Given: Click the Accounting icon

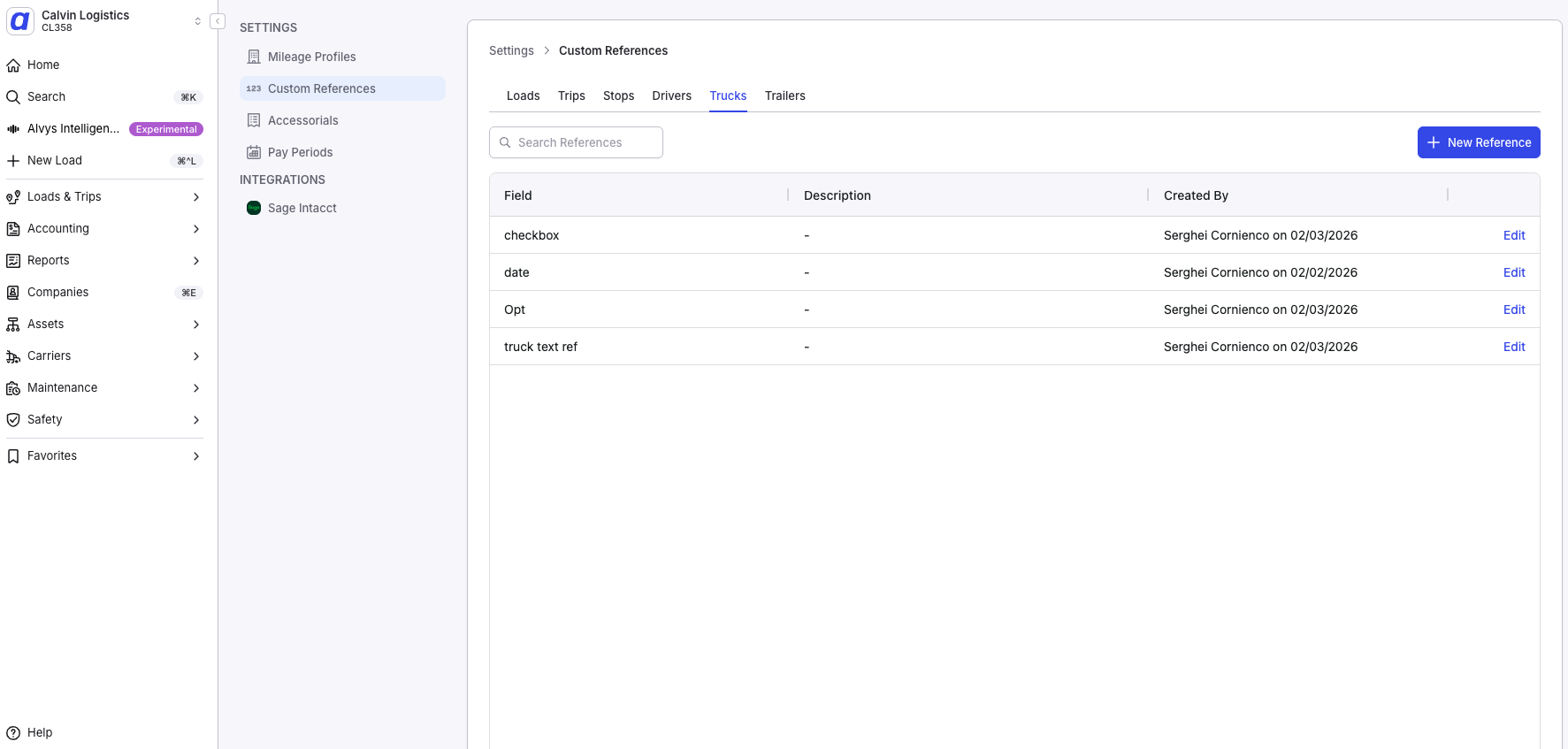Looking at the screenshot, I should point(13,229).
